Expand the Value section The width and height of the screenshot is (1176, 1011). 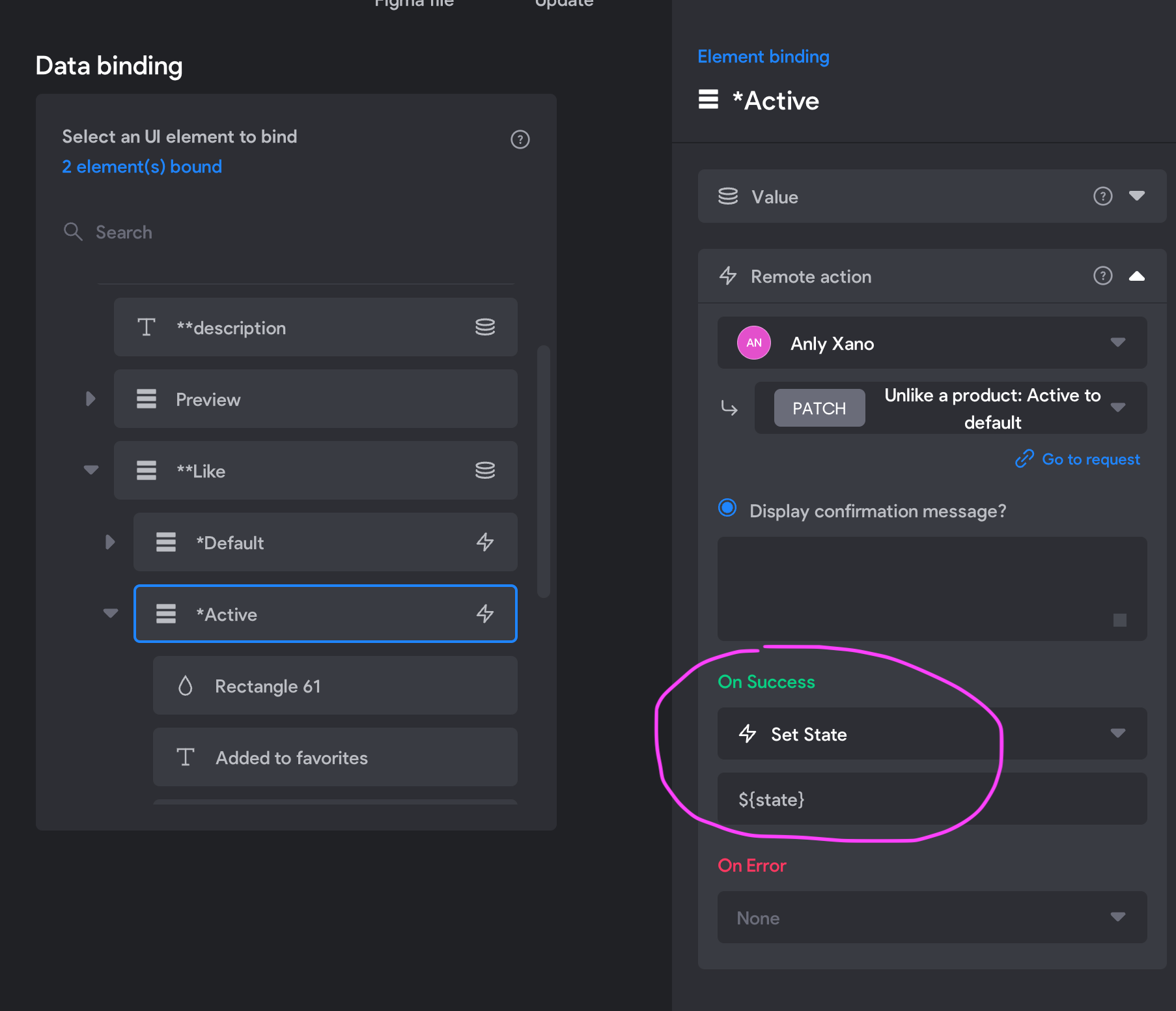point(1137,195)
